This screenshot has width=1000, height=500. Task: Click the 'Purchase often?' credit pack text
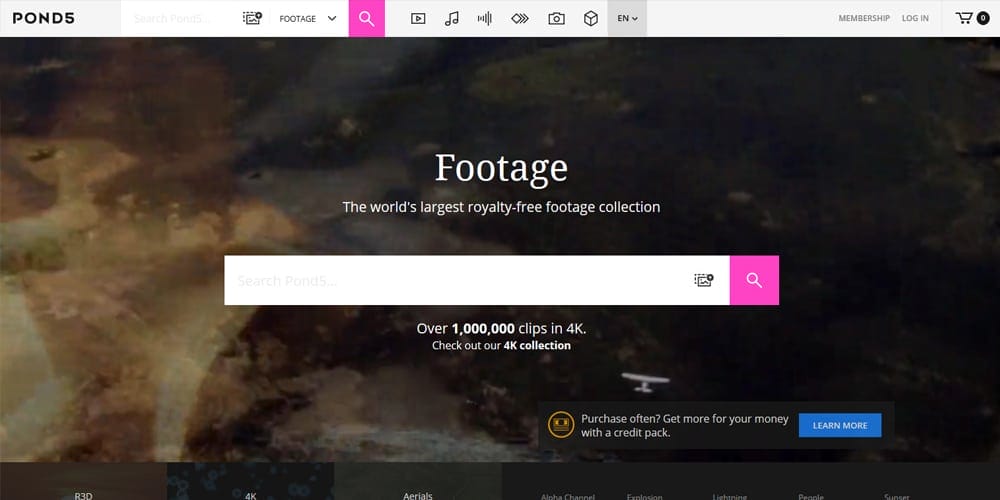684,425
